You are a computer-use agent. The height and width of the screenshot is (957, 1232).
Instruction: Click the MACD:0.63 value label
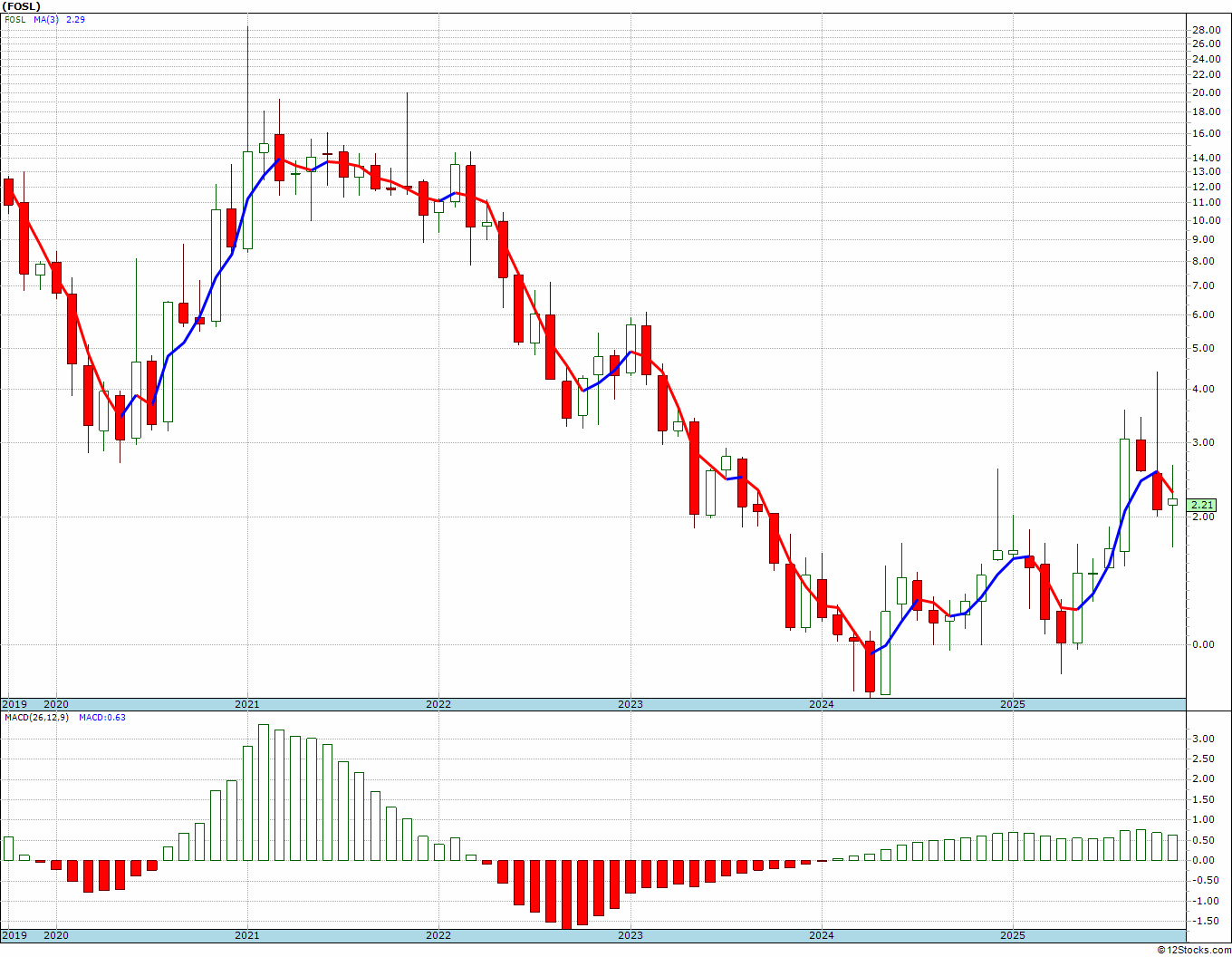coord(102,717)
